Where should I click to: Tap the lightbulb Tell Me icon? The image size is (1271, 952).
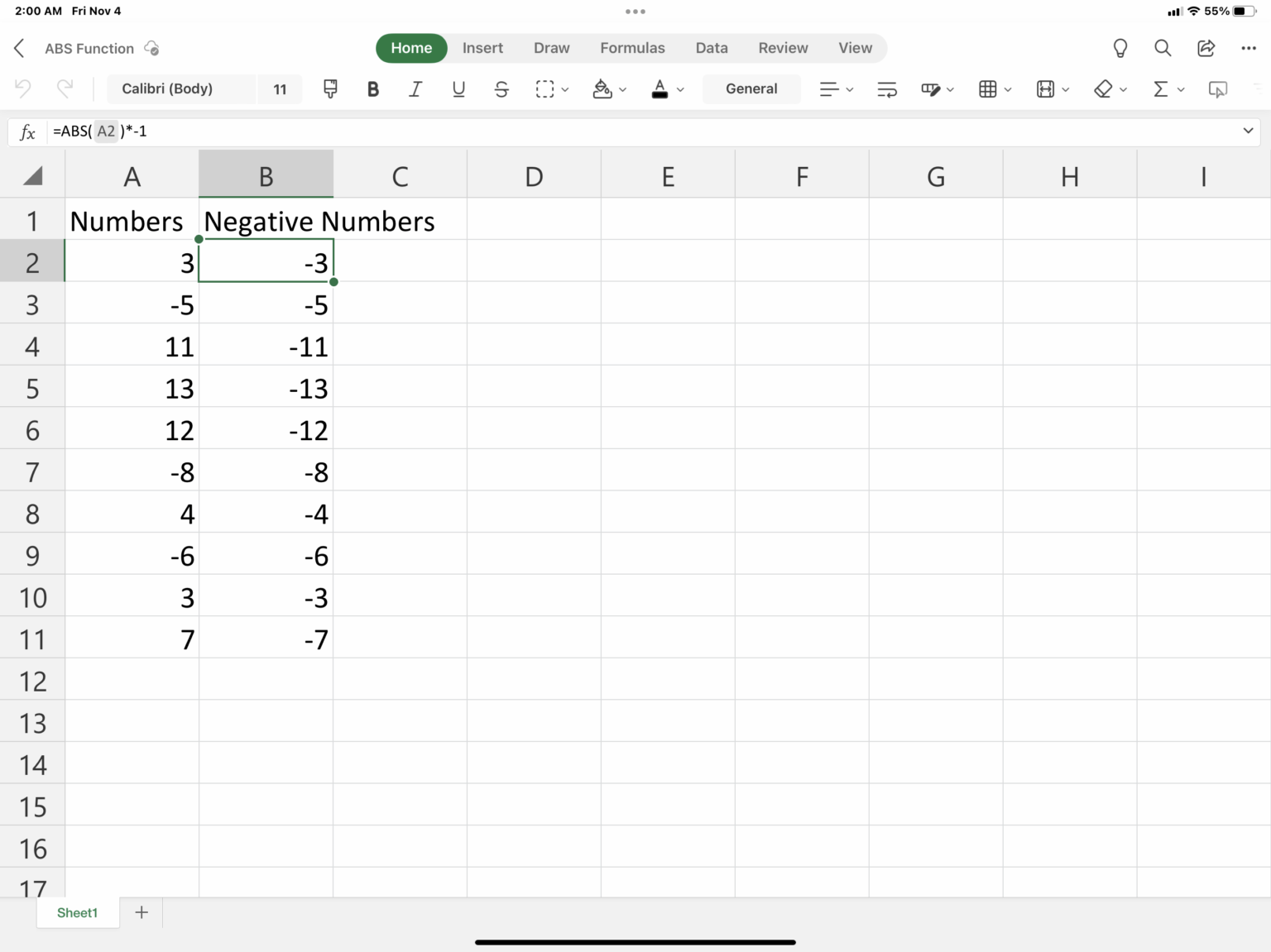pos(1120,48)
